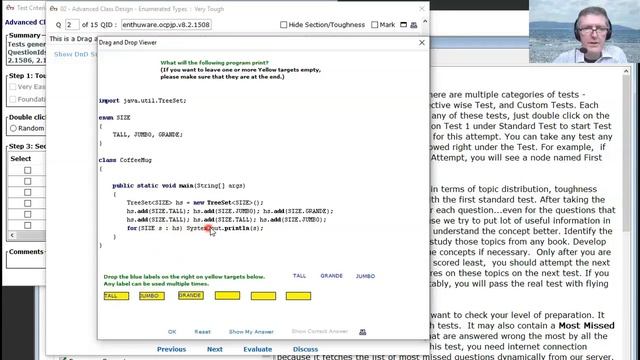Go to Next question
The width and height of the screenshot is (640, 360).
[x=215, y=349]
